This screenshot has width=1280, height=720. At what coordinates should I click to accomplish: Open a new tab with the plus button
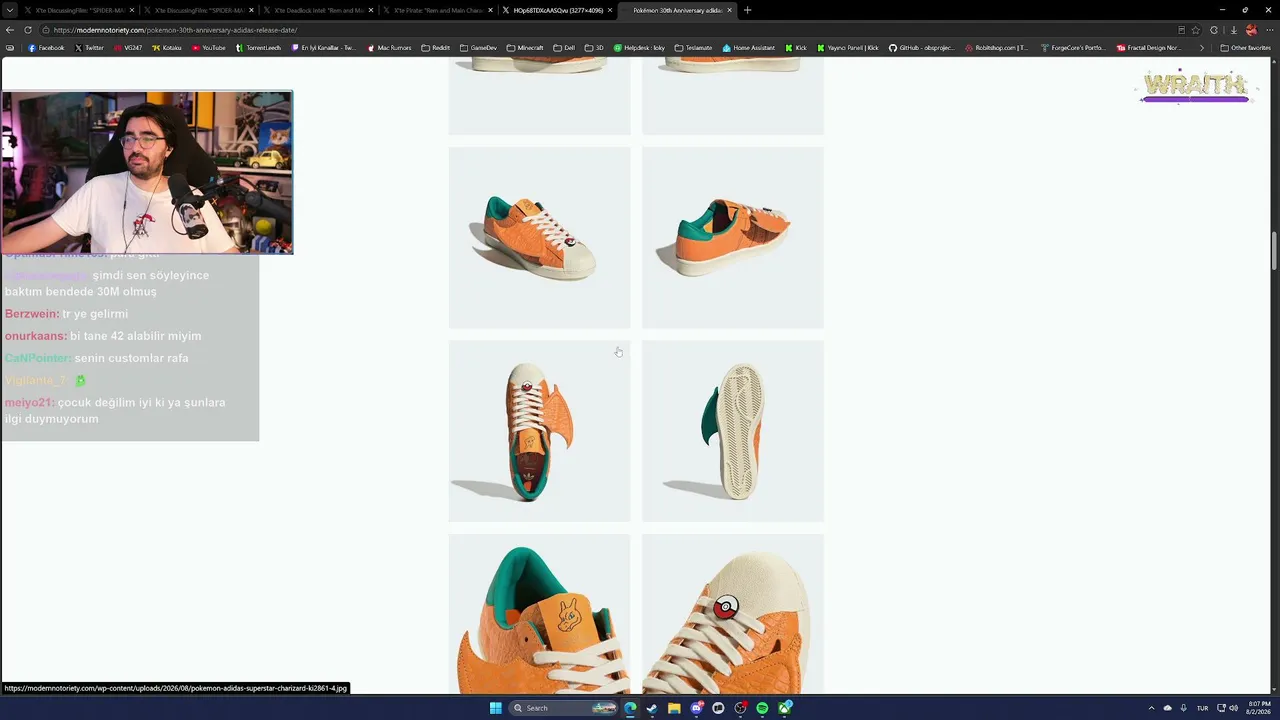[747, 10]
